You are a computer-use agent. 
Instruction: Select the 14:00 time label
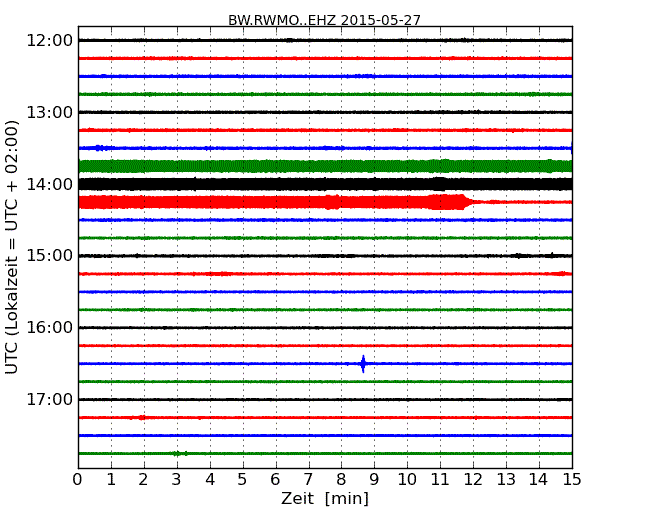[49, 184]
